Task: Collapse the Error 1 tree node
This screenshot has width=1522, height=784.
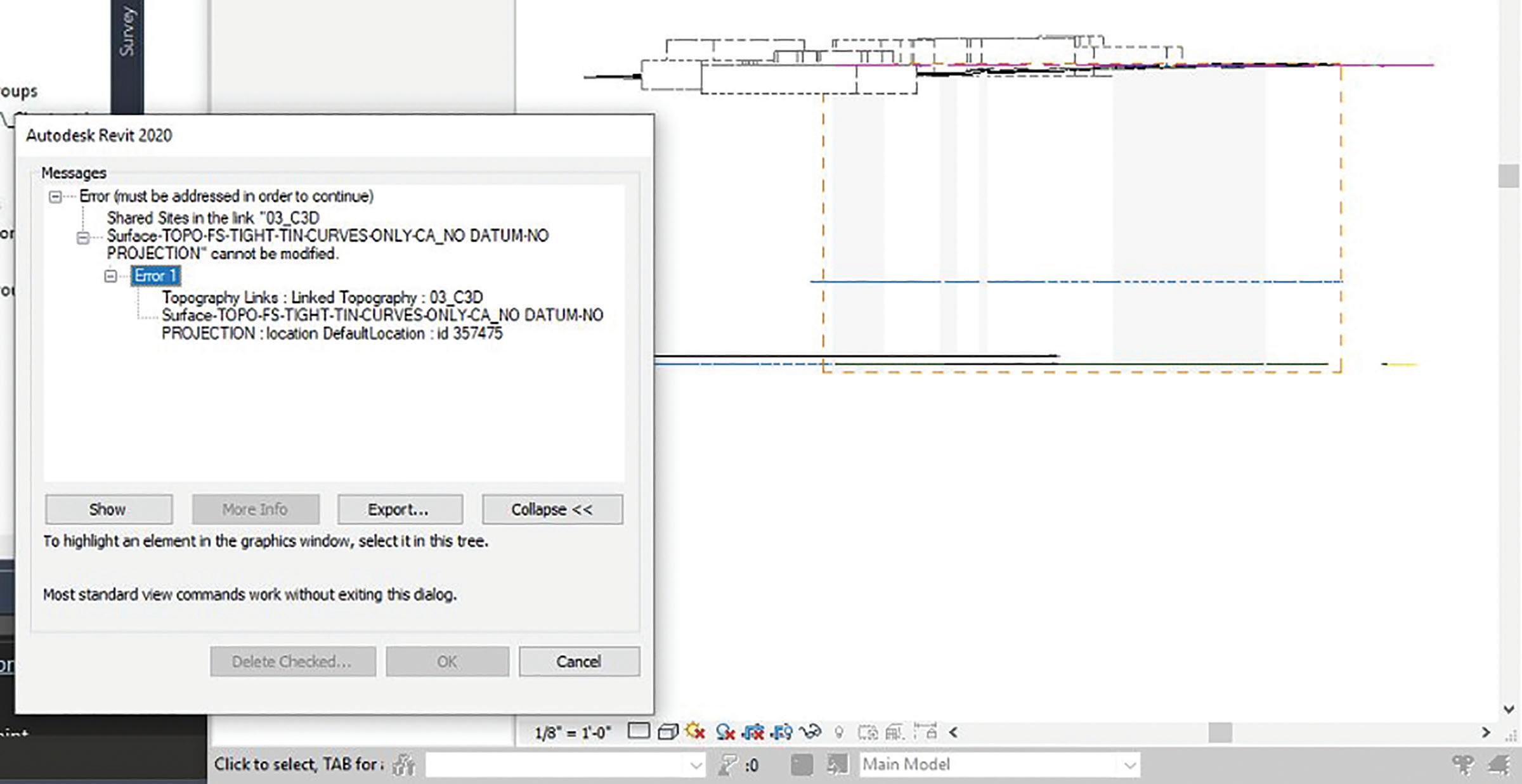Action: pyautogui.click(x=110, y=276)
